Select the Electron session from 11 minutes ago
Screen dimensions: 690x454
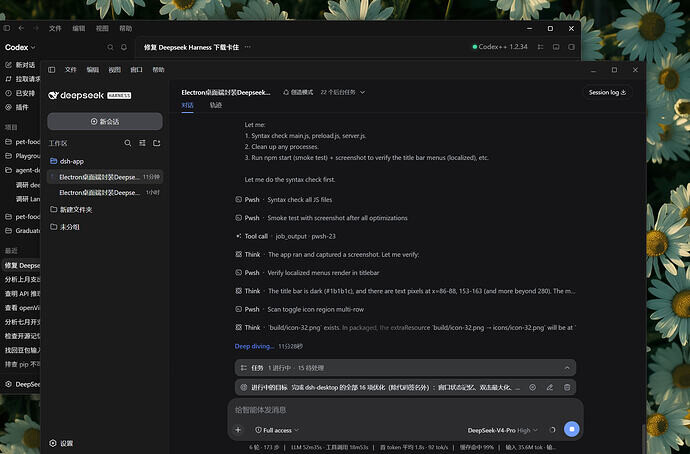[x=105, y=177]
